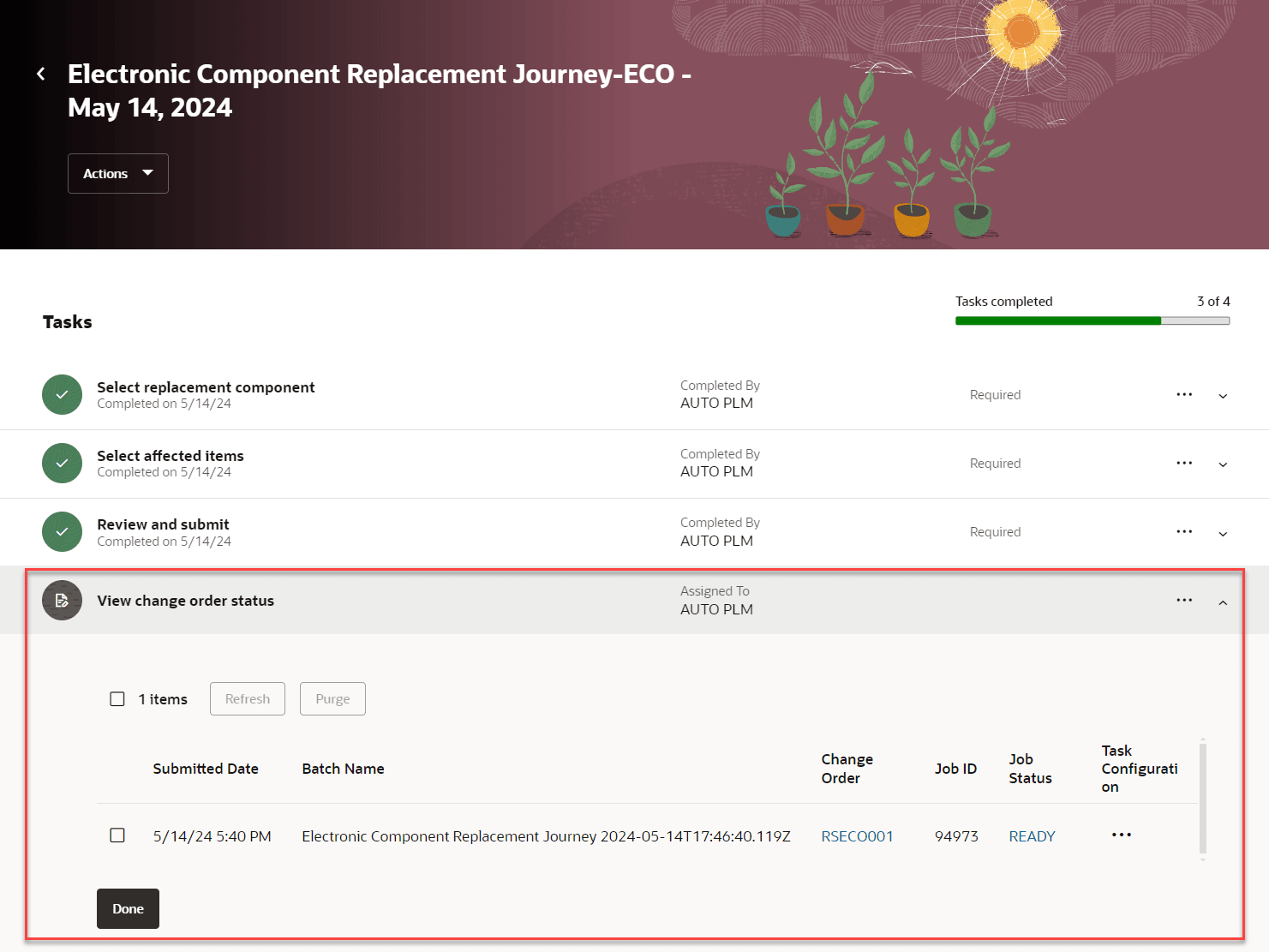Expand the Select affected items task

[x=1223, y=464]
